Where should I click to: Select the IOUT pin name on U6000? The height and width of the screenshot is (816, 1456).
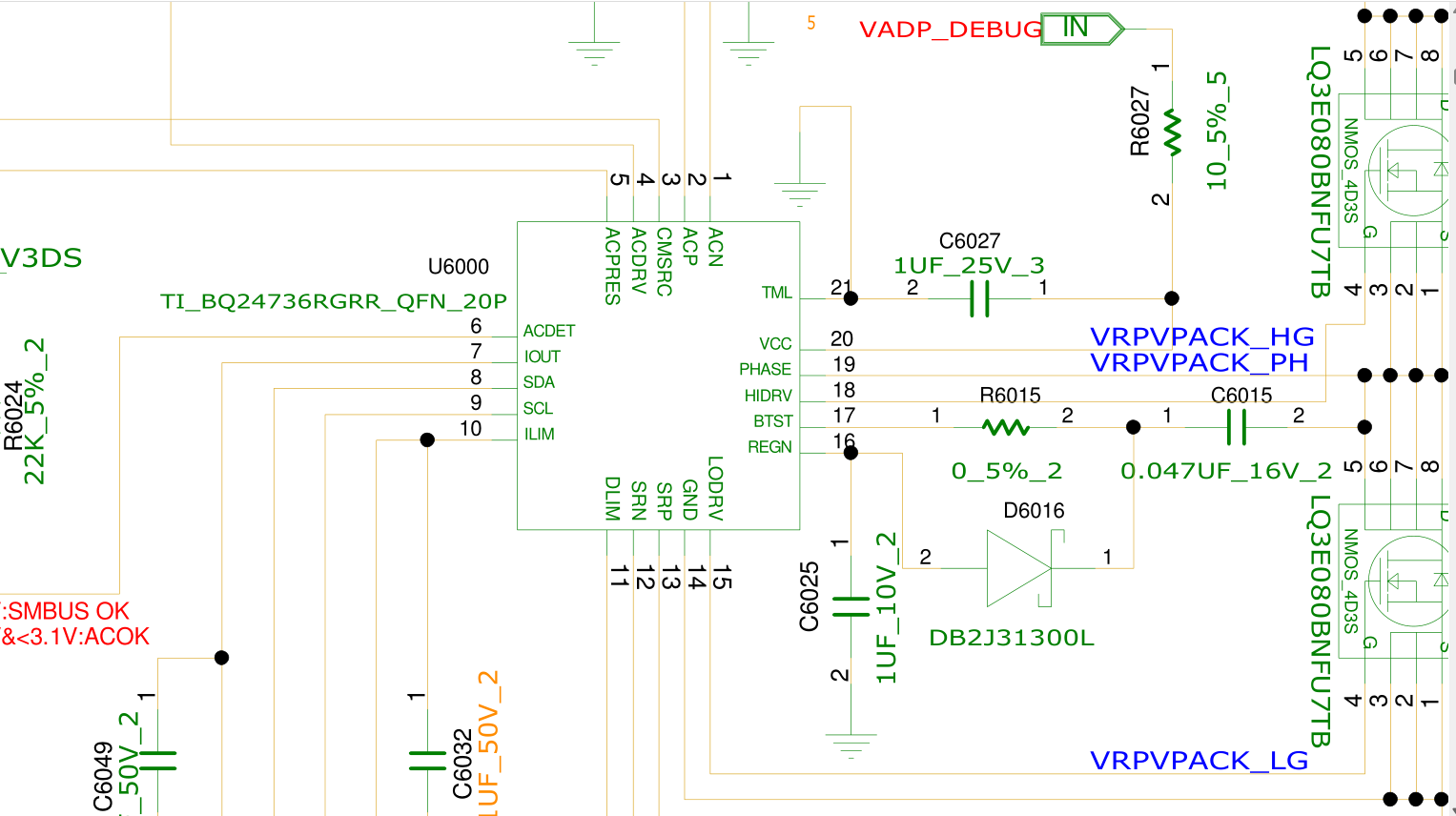pyautogui.click(x=542, y=357)
